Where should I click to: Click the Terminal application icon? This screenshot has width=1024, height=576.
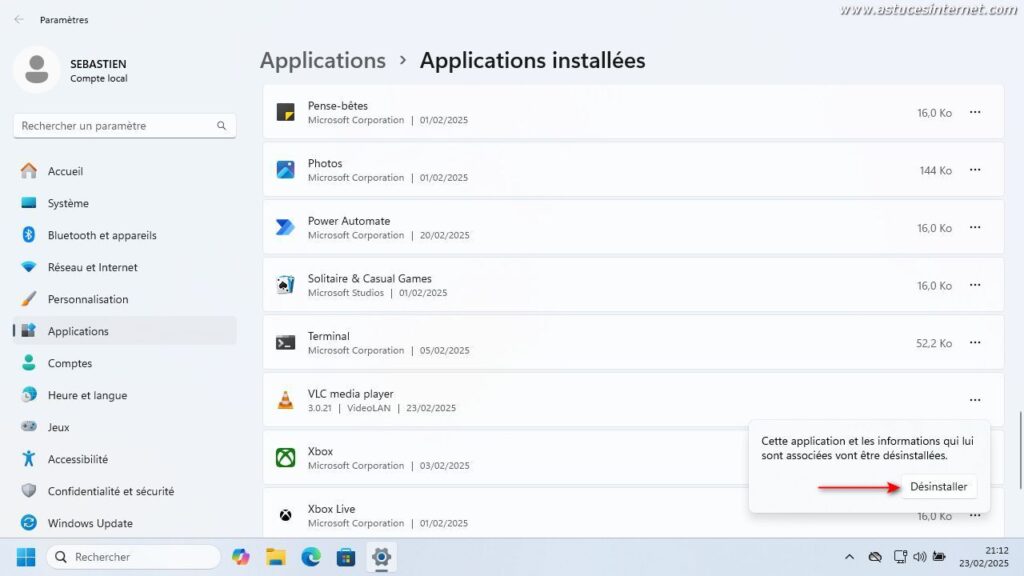[285, 342]
